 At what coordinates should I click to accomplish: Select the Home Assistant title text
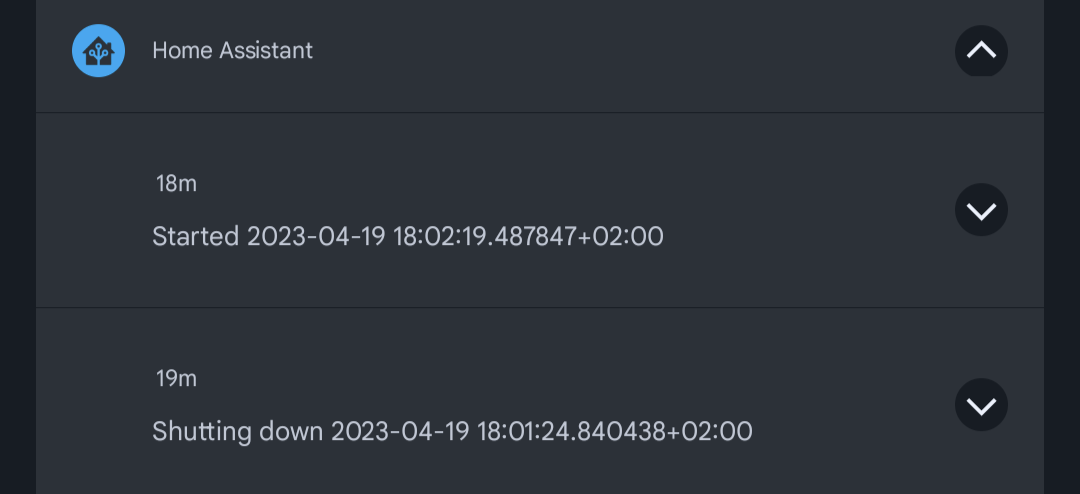pos(232,50)
